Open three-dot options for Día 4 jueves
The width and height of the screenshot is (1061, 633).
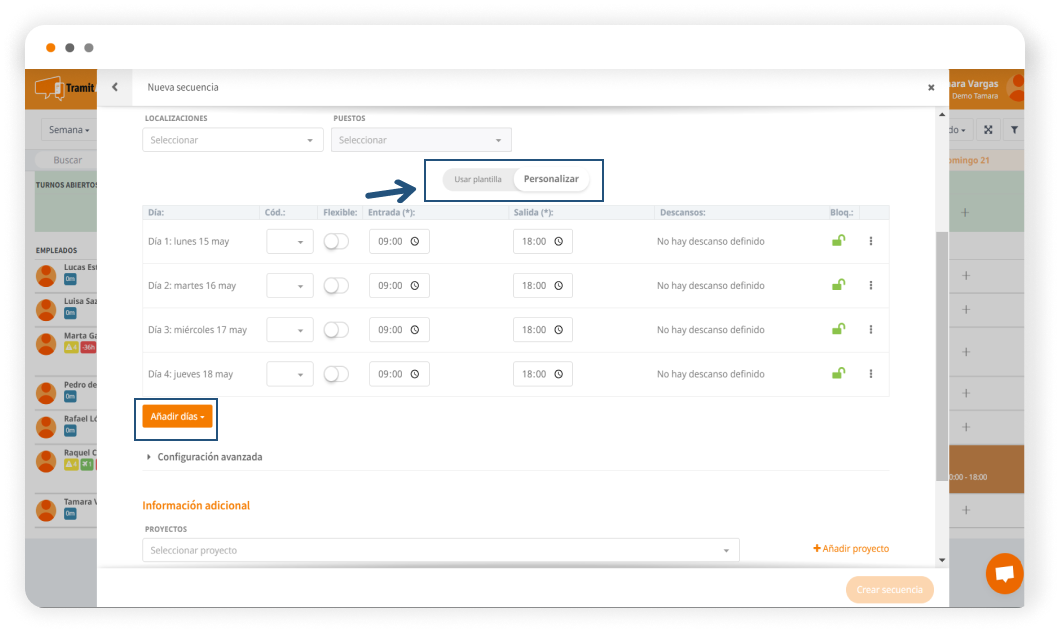(x=871, y=373)
